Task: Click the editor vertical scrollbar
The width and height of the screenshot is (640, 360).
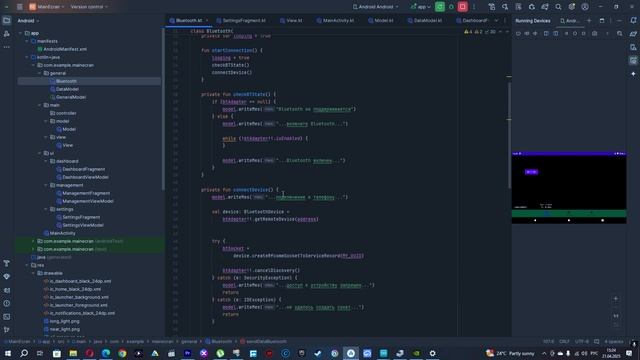Action: click(509, 135)
